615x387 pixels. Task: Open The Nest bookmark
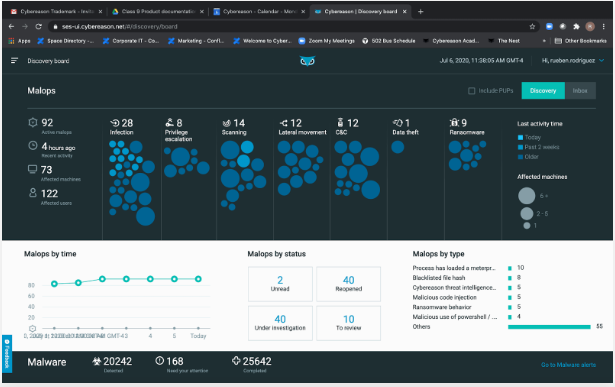pyautogui.click(x=504, y=41)
